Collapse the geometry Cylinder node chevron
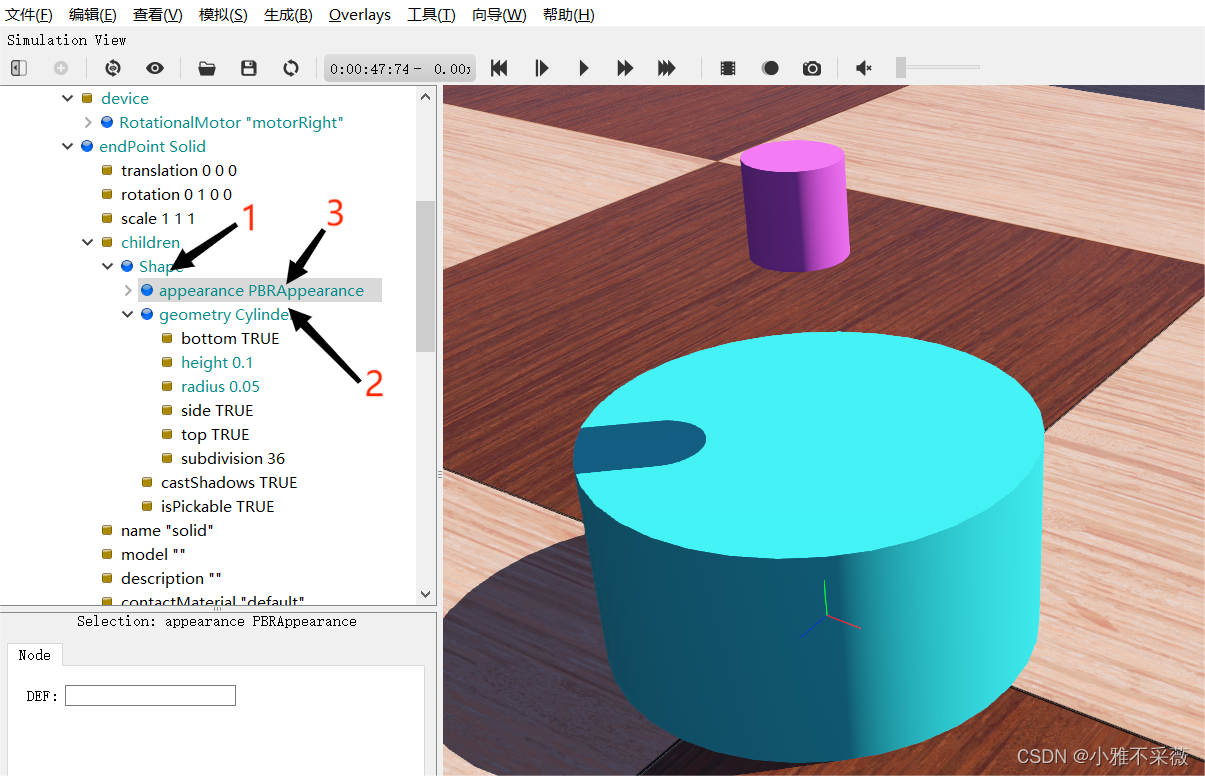Viewport: 1205px width, 776px height. pyautogui.click(x=127, y=314)
